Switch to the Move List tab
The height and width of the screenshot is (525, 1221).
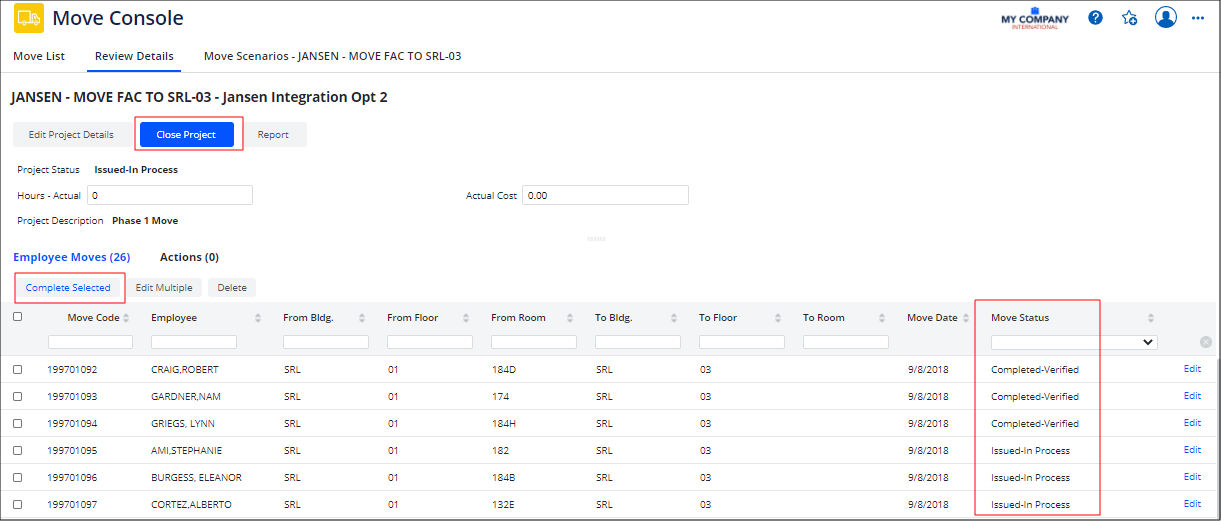coord(39,56)
